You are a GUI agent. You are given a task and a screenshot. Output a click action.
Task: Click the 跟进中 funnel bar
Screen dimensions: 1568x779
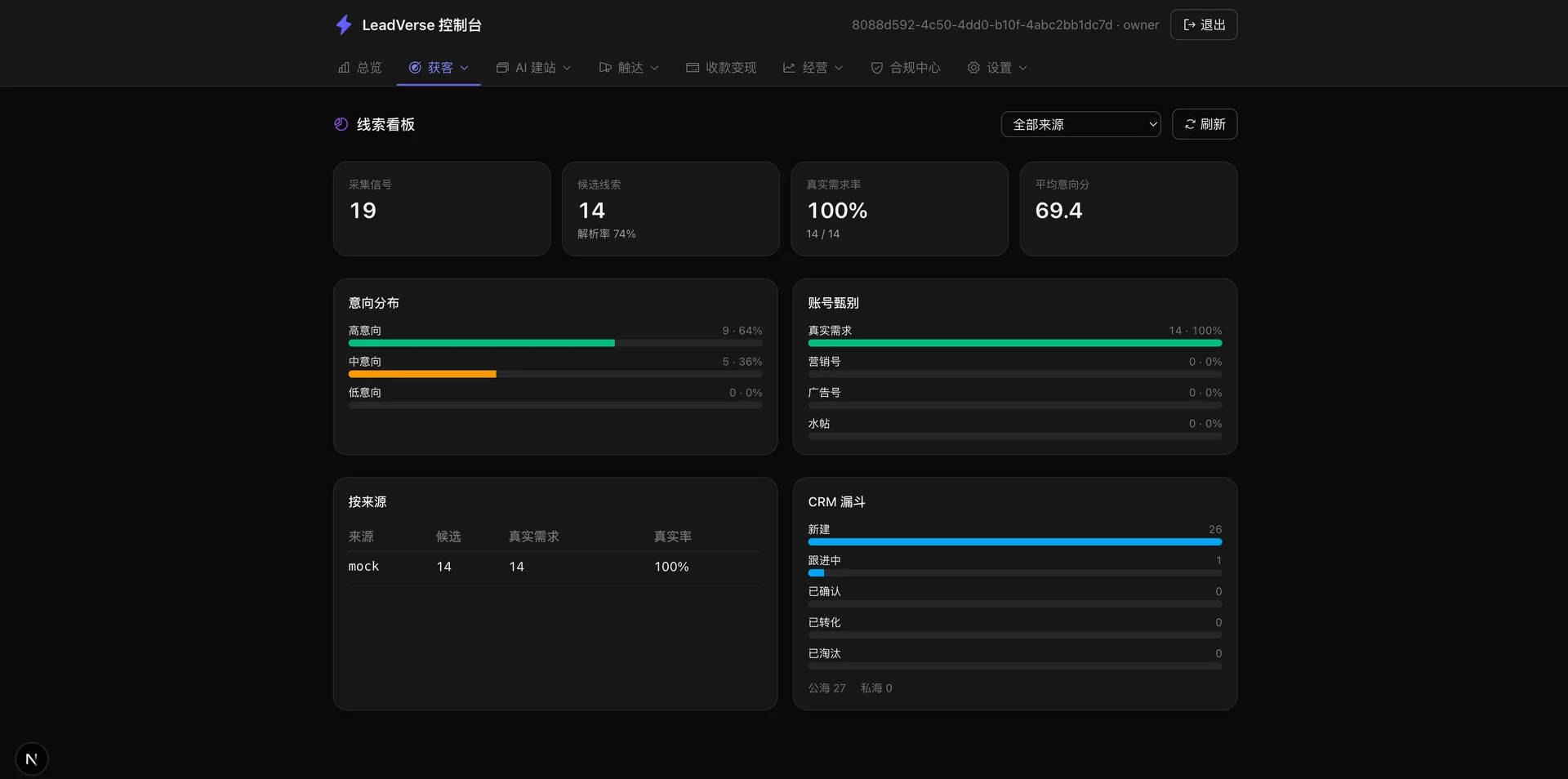click(x=1015, y=572)
